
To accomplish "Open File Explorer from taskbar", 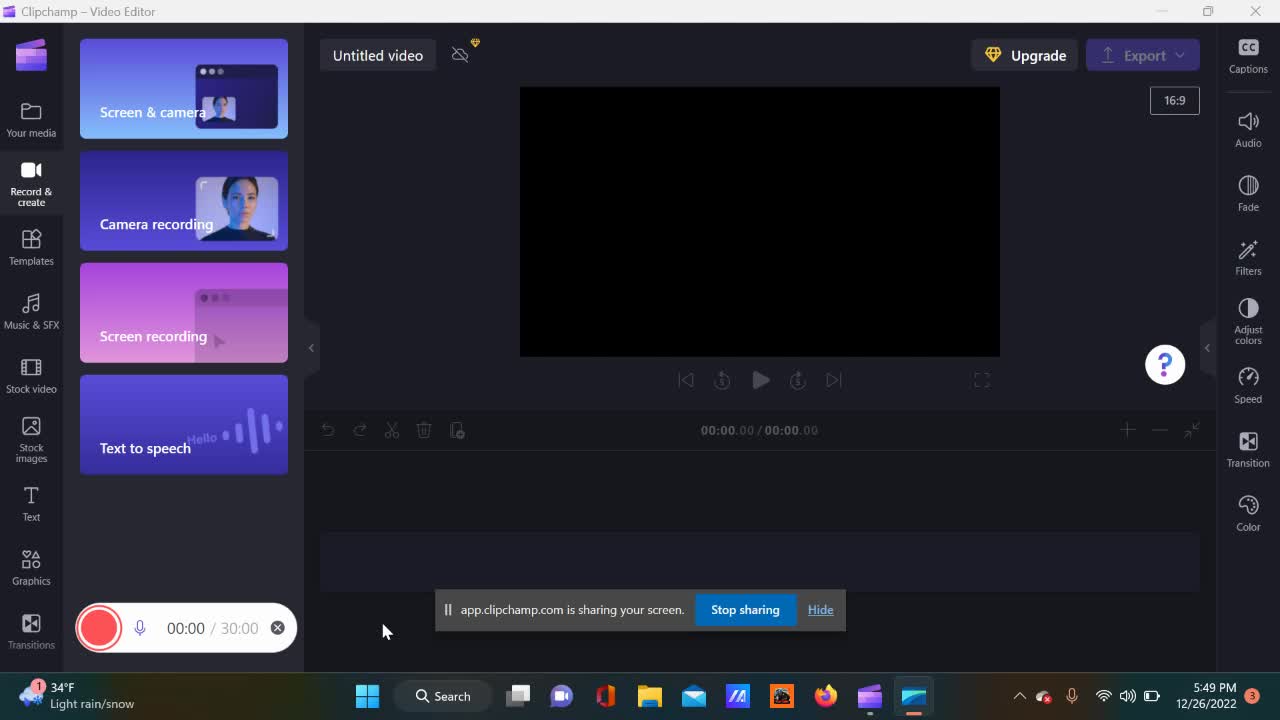I will pyautogui.click(x=650, y=696).
